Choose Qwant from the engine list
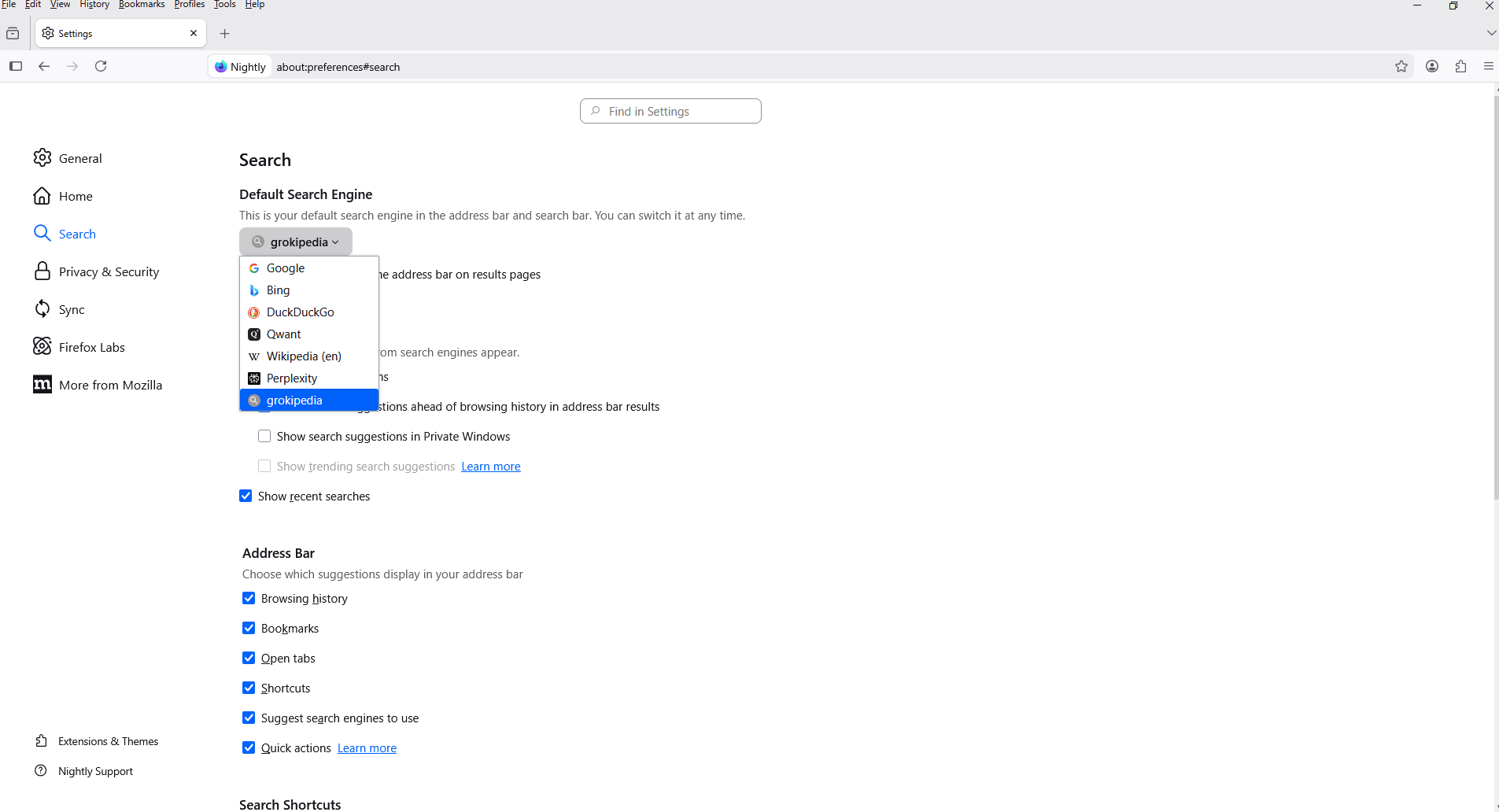 309,334
